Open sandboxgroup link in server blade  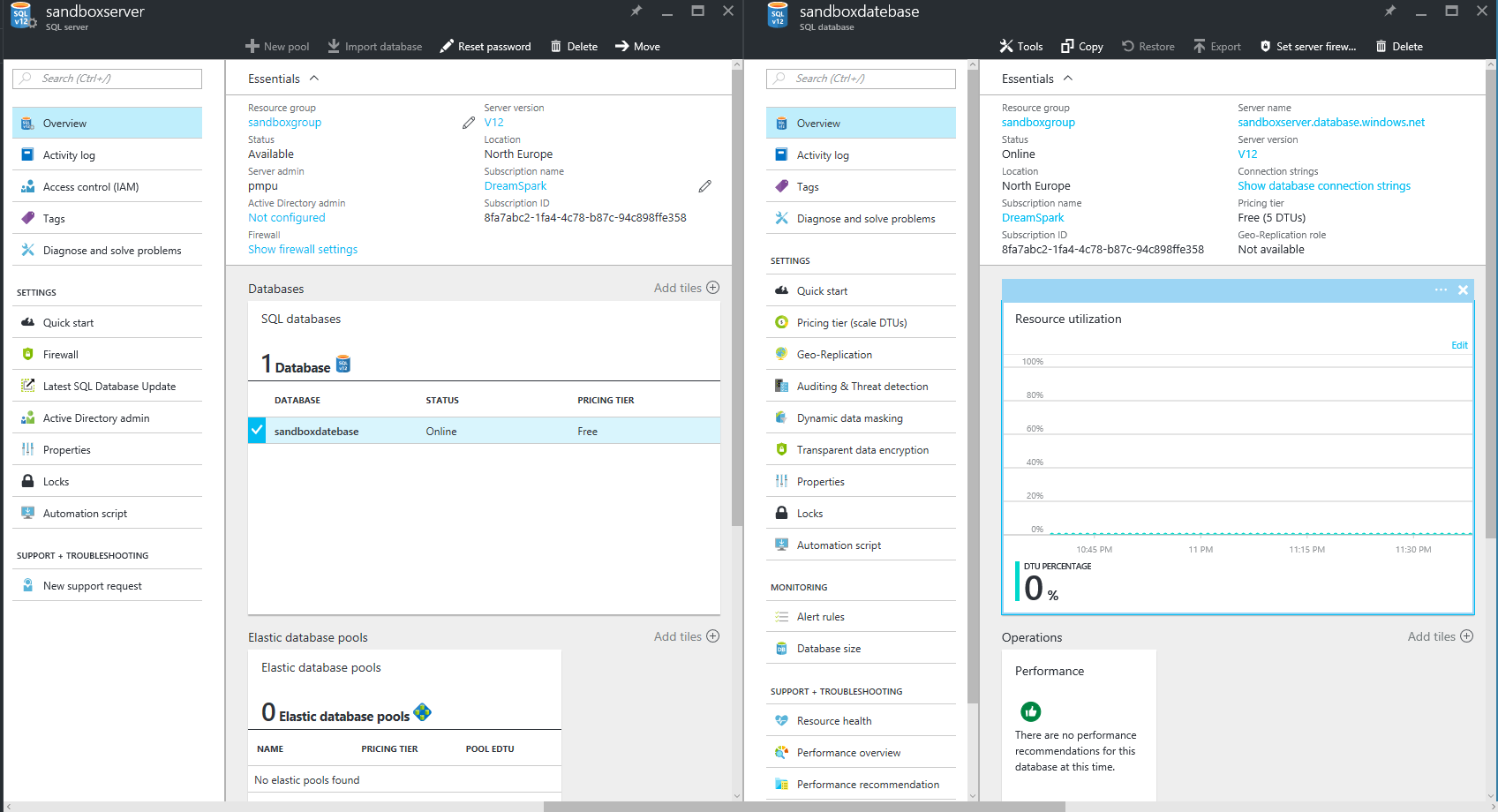click(x=284, y=123)
